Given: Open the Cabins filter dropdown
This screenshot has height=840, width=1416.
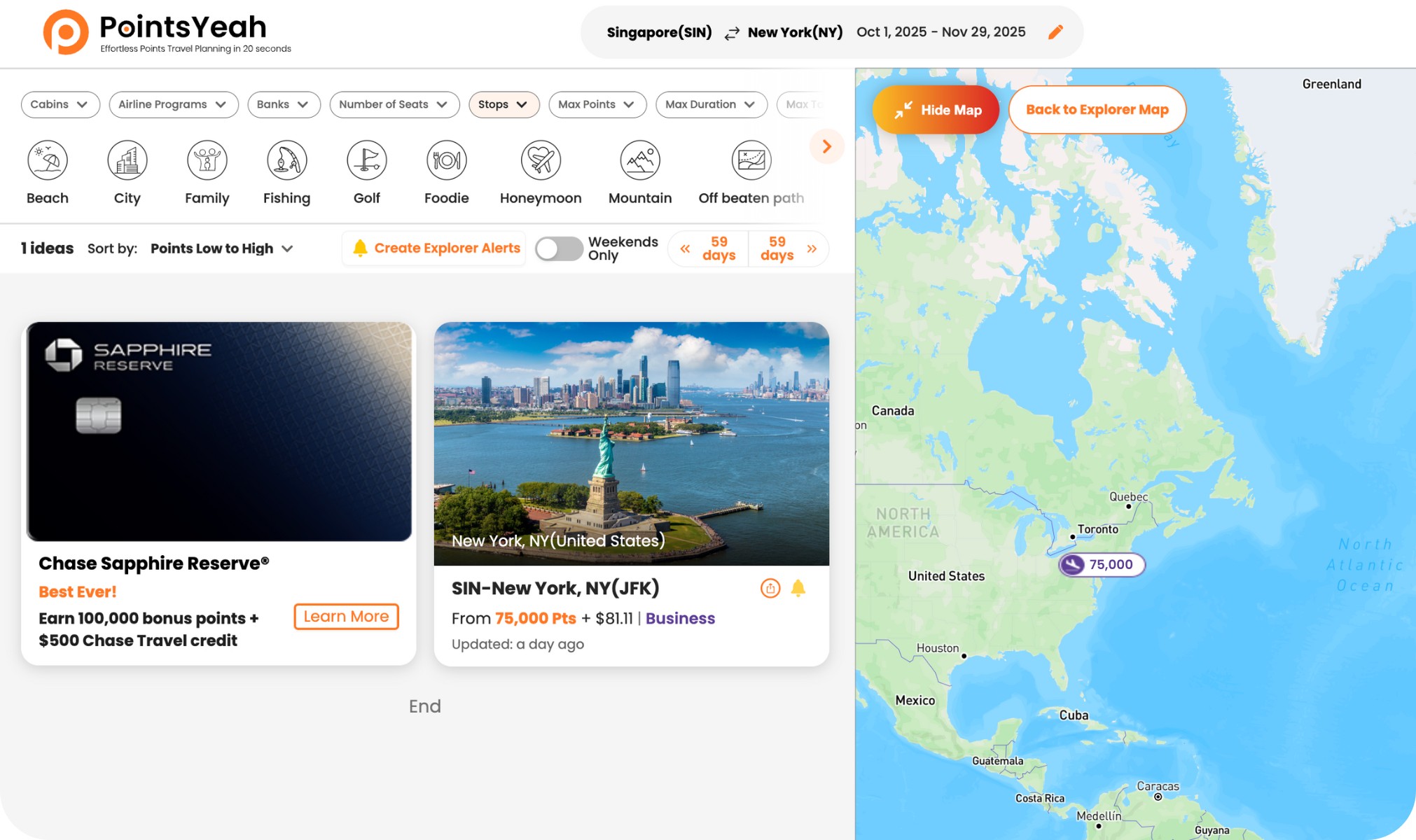Looking at the screenshot, I should coord(60,104).
